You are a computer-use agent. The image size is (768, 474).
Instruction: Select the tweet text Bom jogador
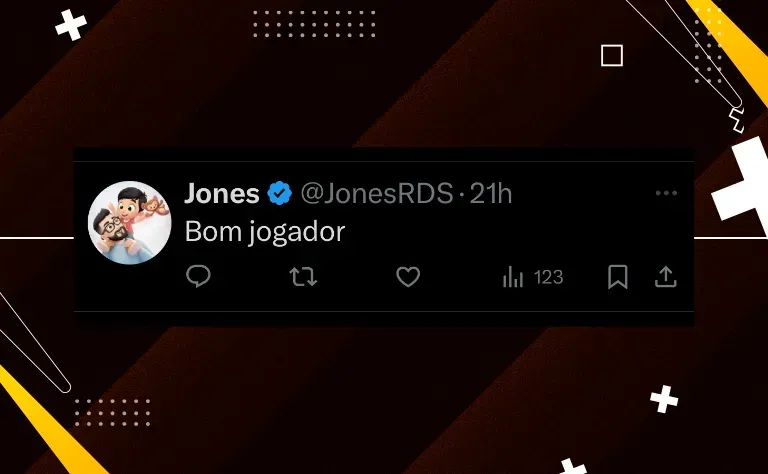(265, 232)
